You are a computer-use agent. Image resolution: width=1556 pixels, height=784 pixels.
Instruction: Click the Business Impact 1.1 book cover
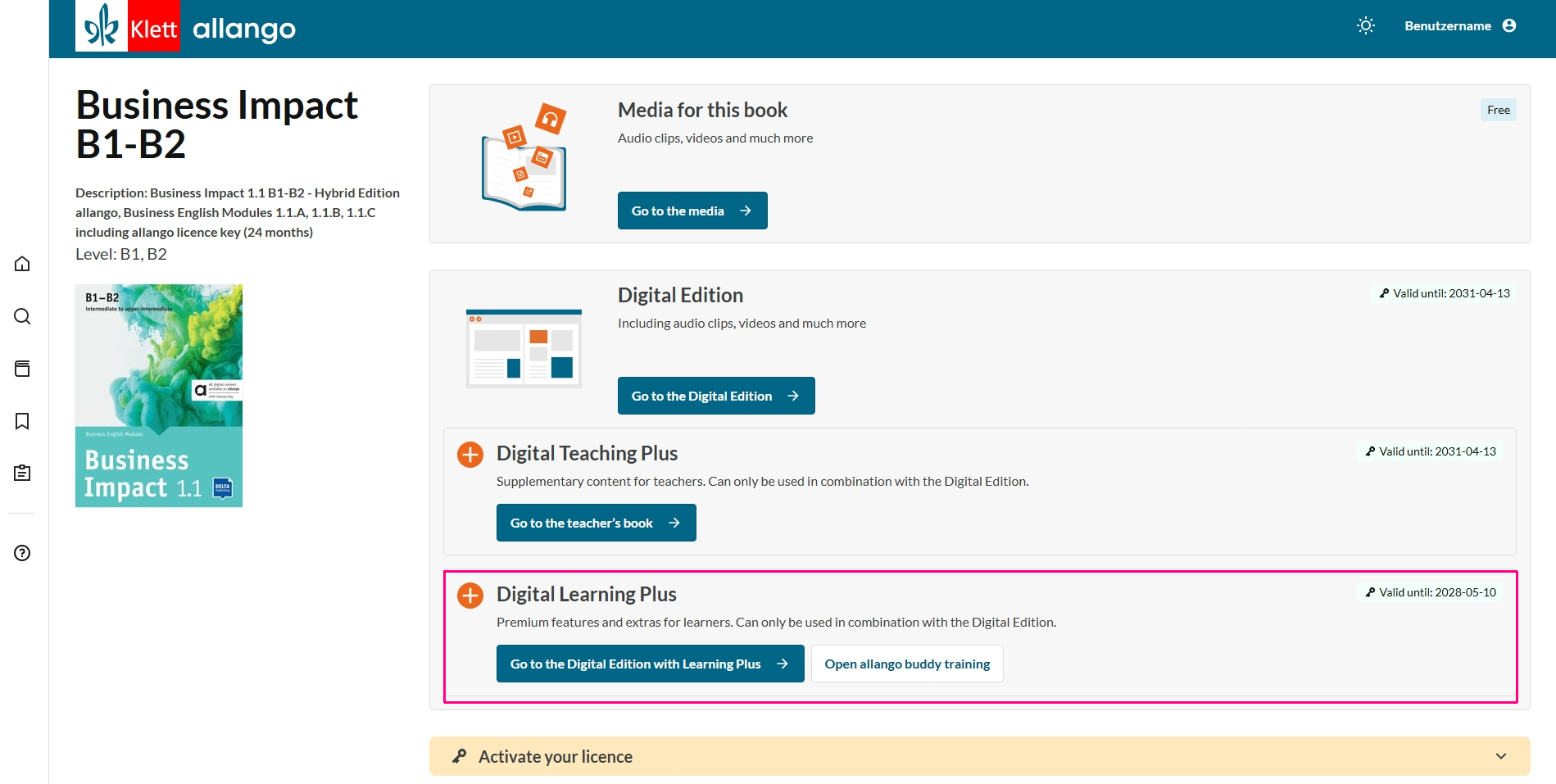point(159,396)
